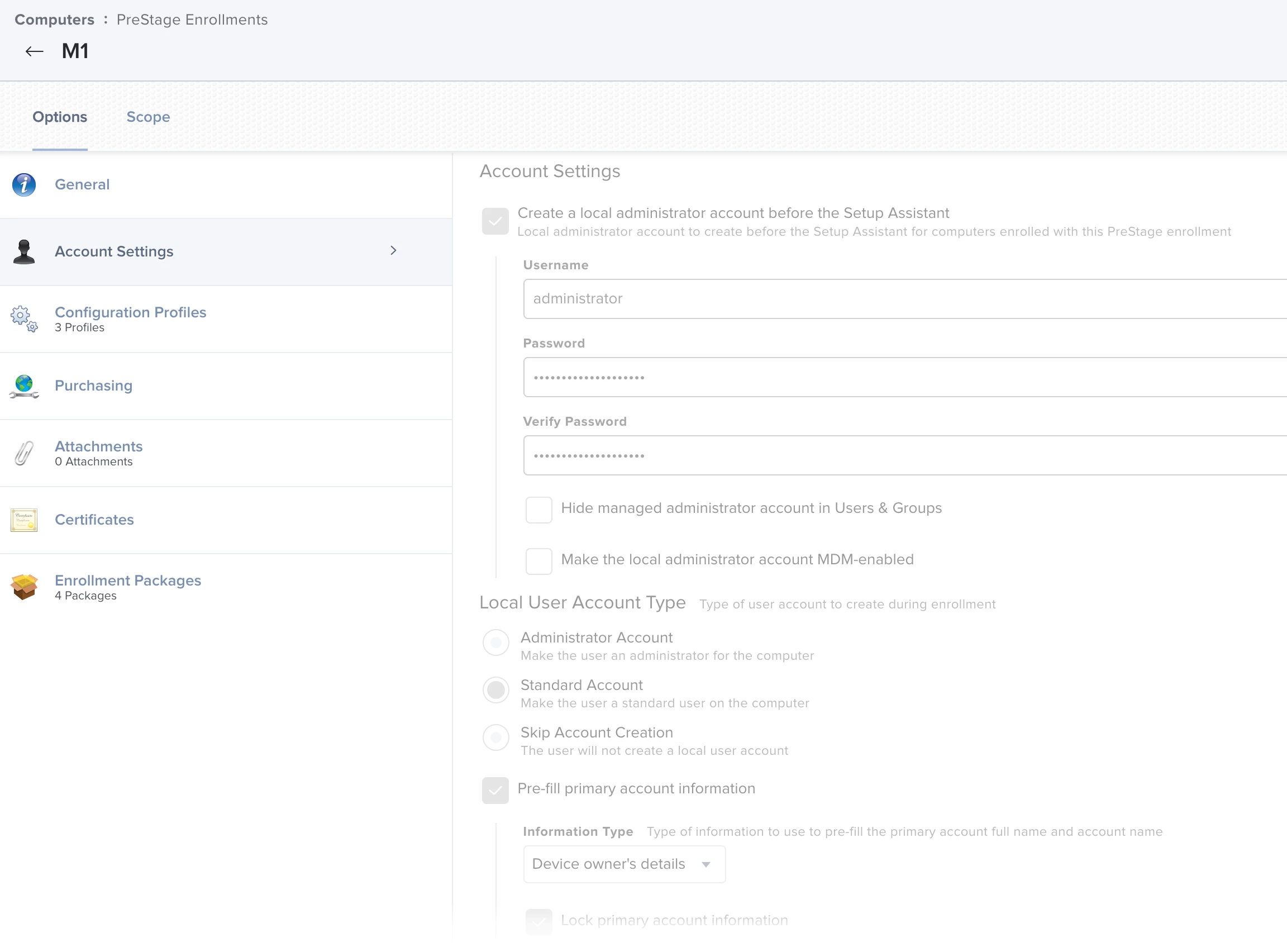Click the back arrow next to M1
1287x952 pixels.
point(34,51)
